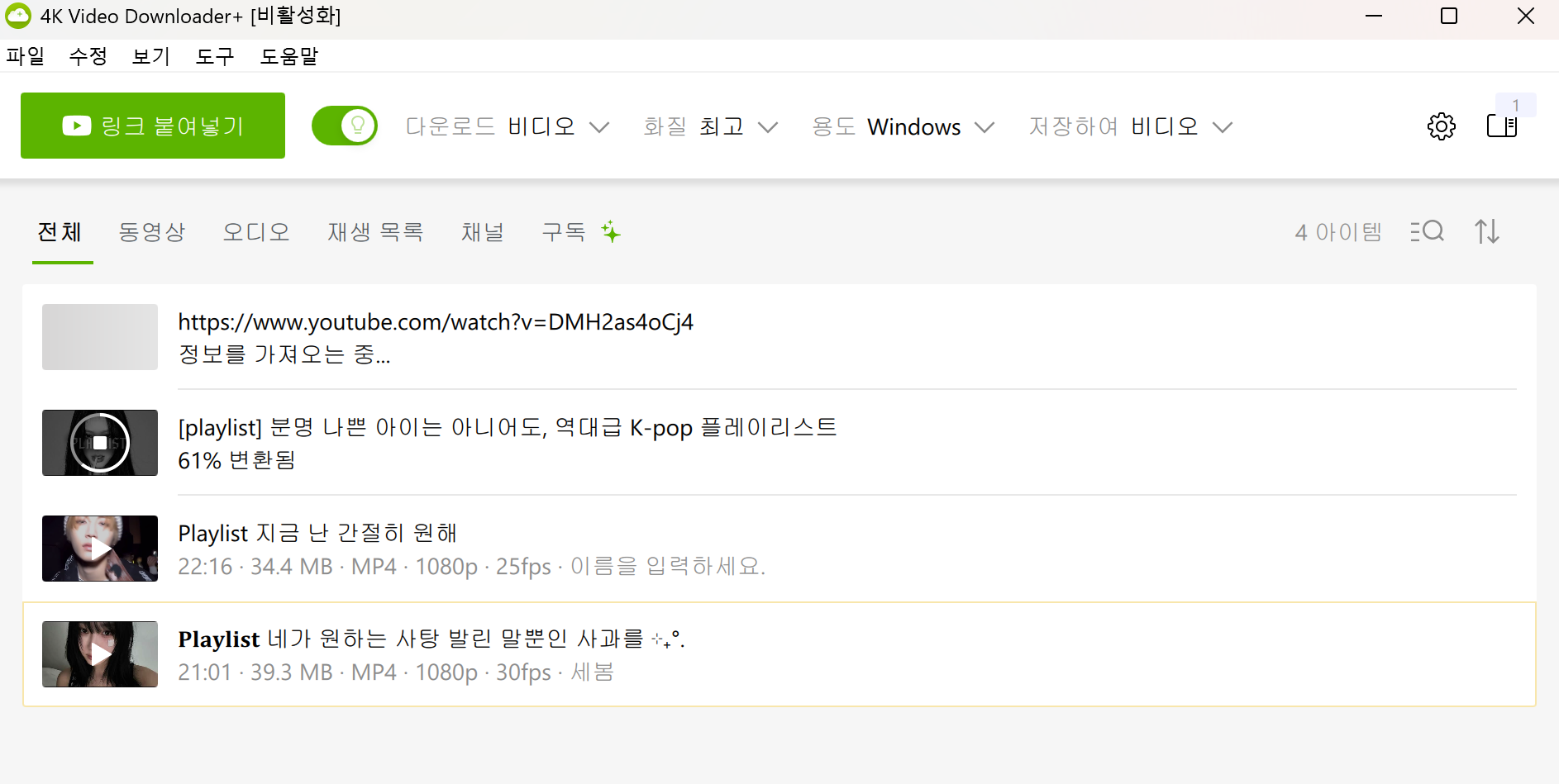Image resolution: width=1559 pixels, height=784 pixels.
Task: Click the 링크 붙여넣기 button
Action: [x=153, y=126]
